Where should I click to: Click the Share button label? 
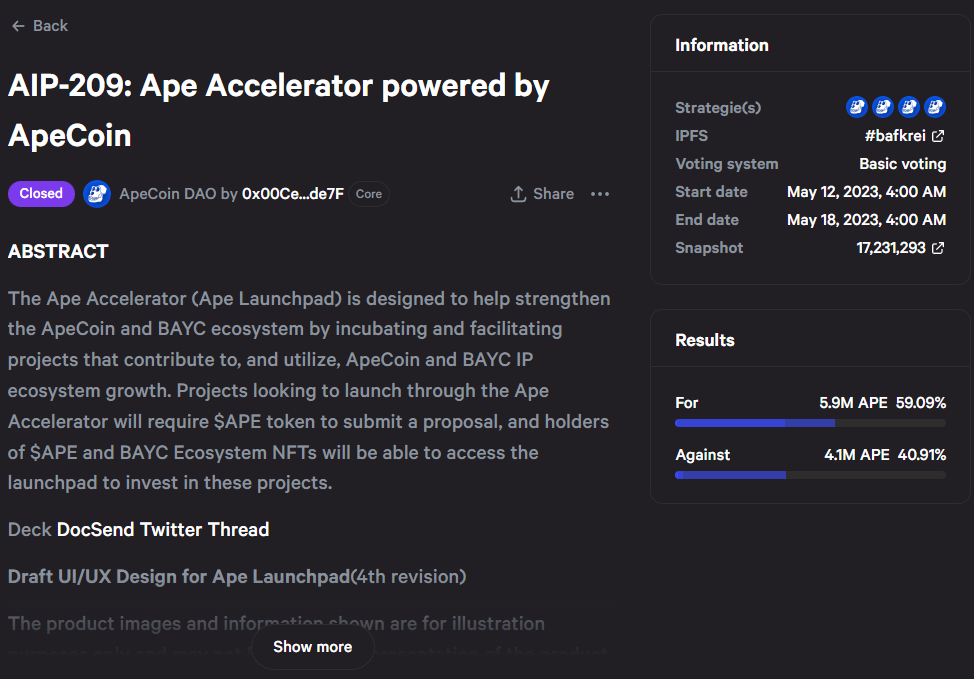point(553,194)
